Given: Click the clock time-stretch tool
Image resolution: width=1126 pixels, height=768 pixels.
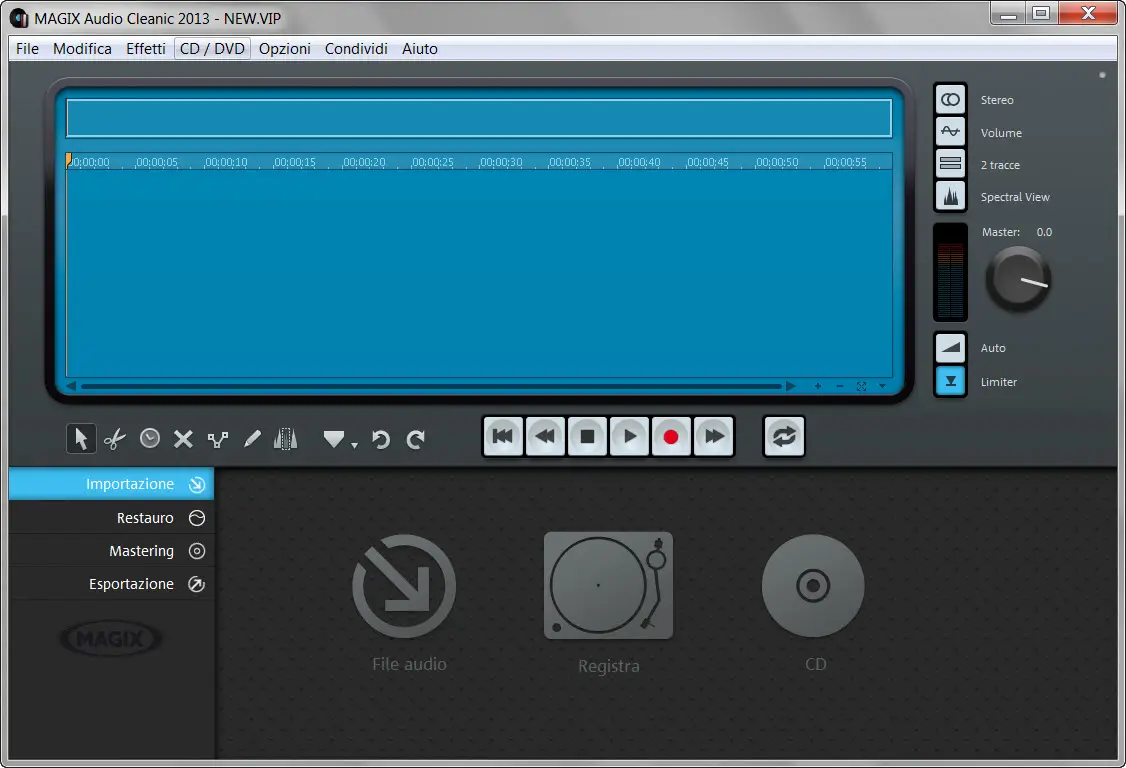Looking at the screenshot, I should click(149, 438).
